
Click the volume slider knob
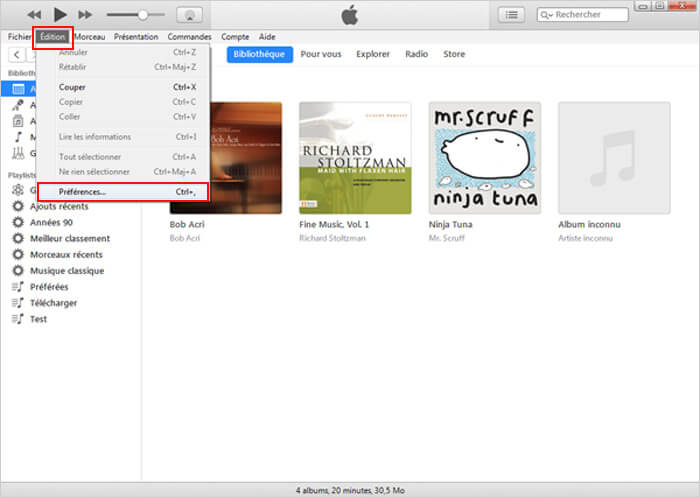(142, 15)
